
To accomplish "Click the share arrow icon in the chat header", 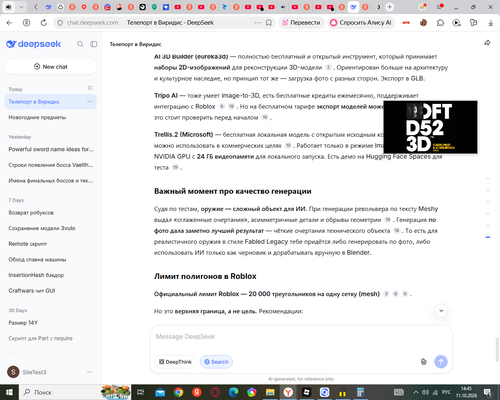I will [487, 43].
